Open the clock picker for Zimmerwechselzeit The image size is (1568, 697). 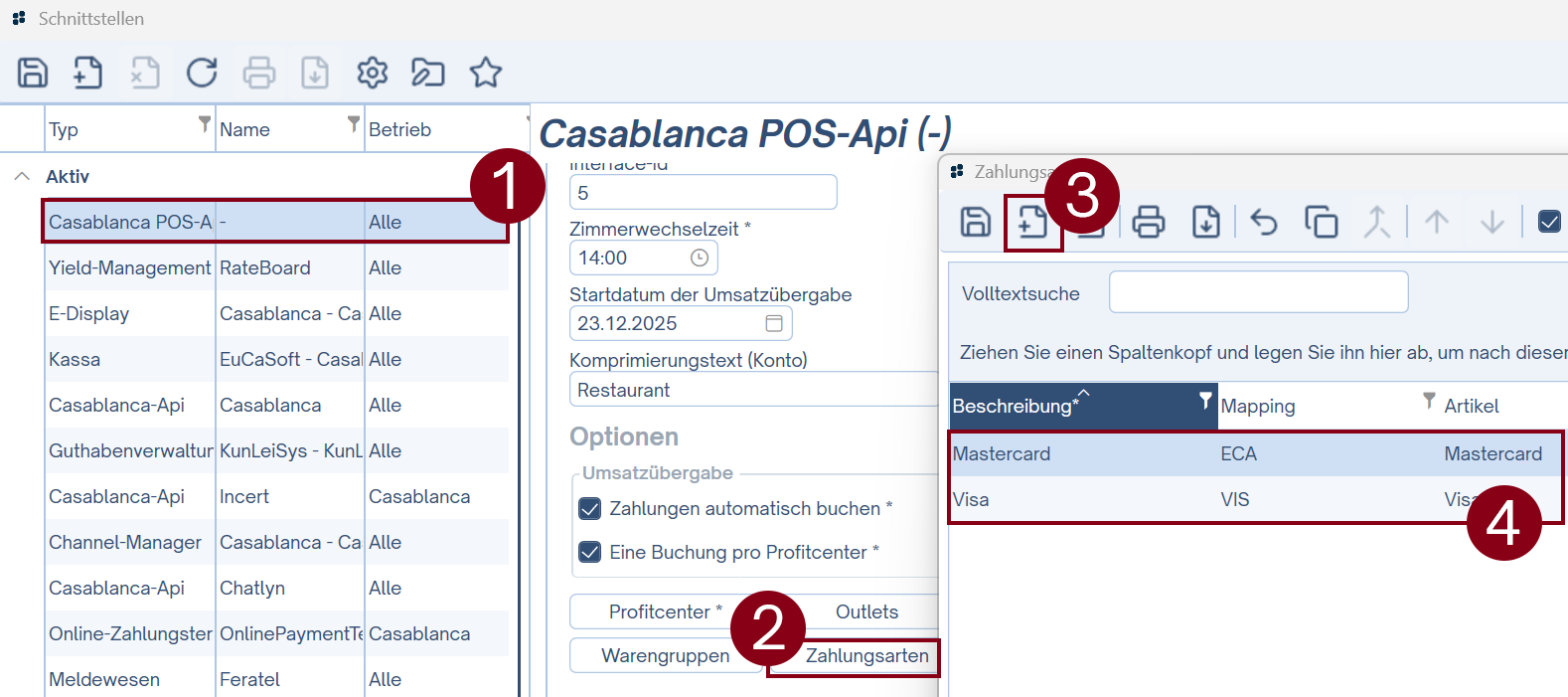click(x=700, y=258)
